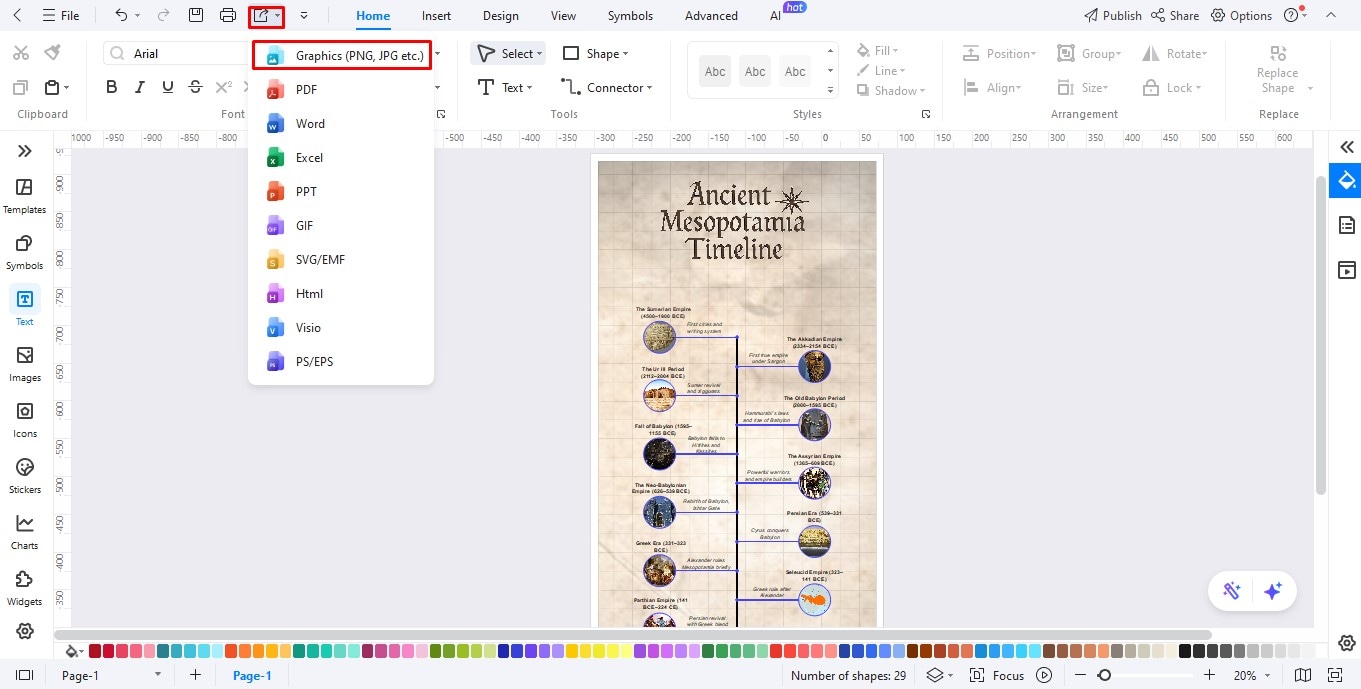Click Replace Shape button
The height and width of the screenshot is (689, 1361).
coord(1277,68)
